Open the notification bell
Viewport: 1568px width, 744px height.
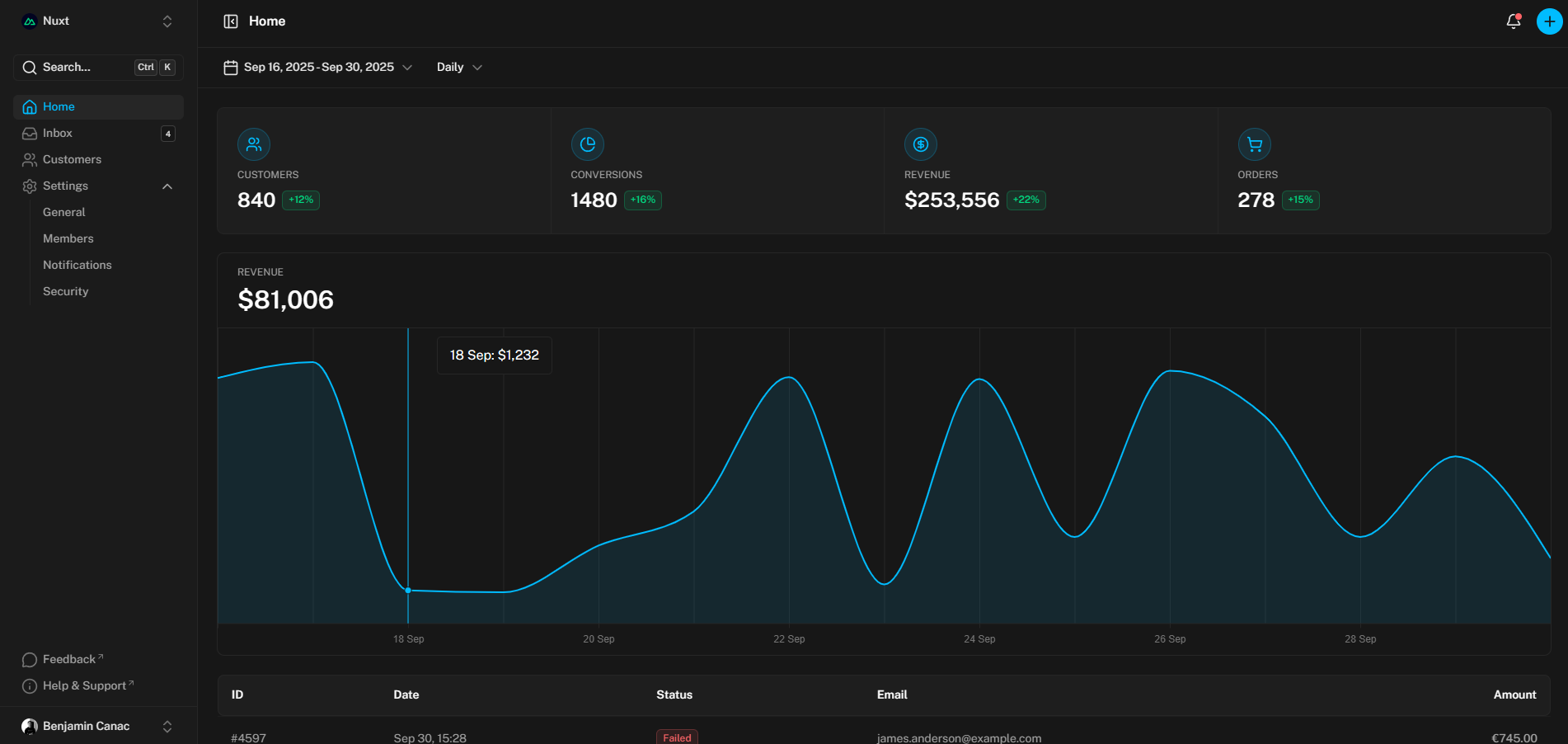tap(1512, 21)
